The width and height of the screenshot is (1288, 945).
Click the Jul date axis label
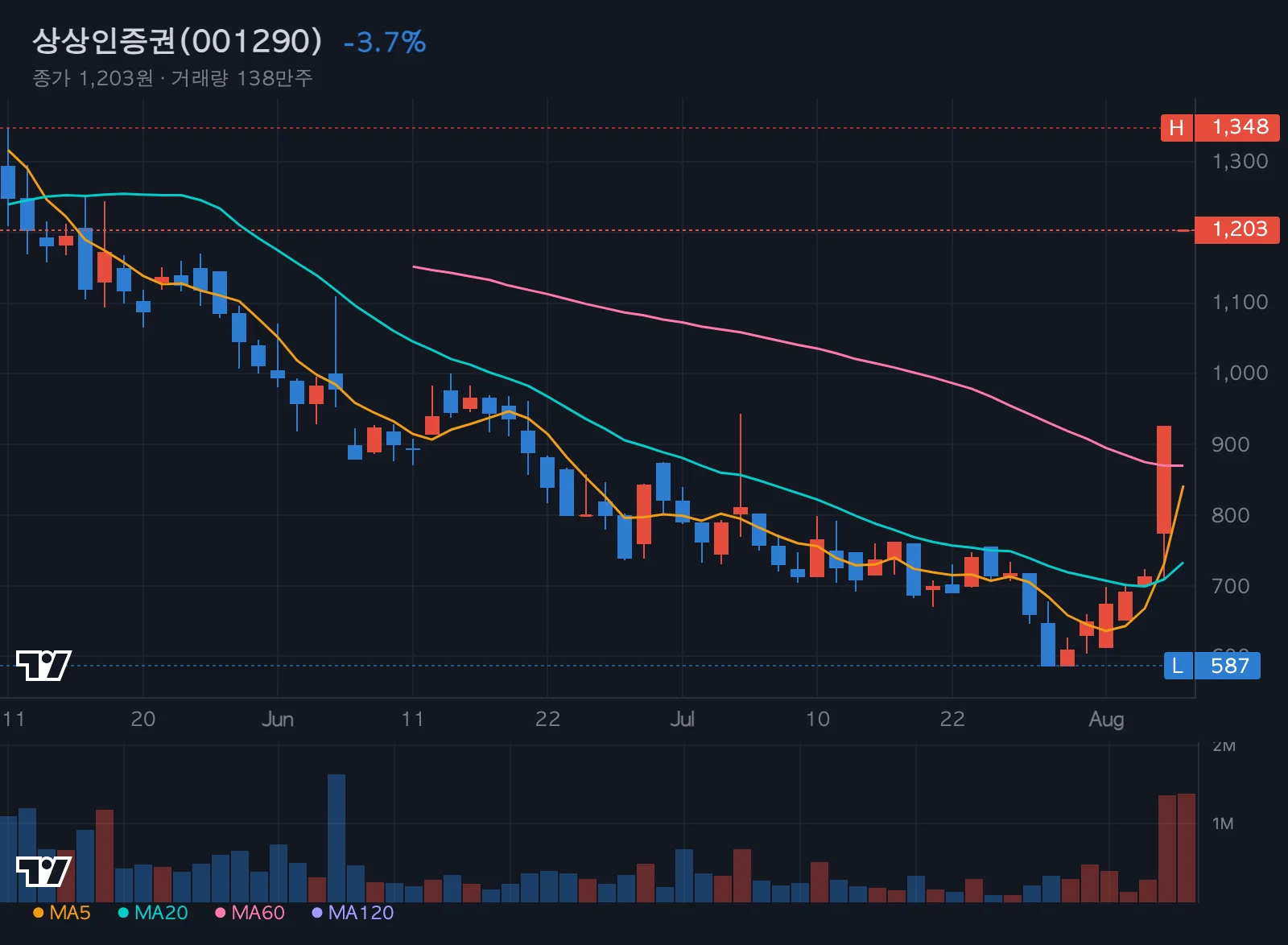[x=682, y=720]
